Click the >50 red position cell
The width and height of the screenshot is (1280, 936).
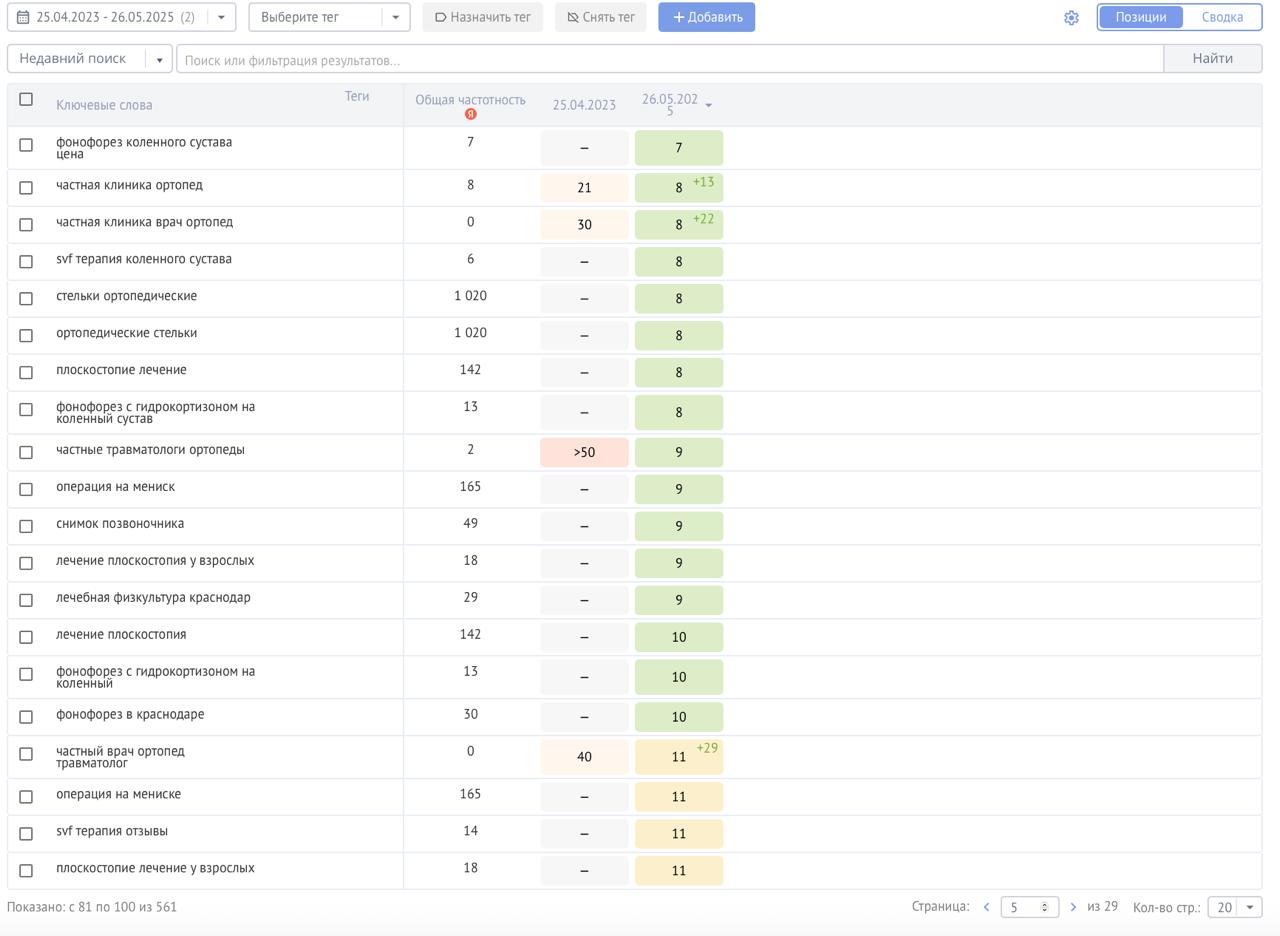(x=584, y=453)
